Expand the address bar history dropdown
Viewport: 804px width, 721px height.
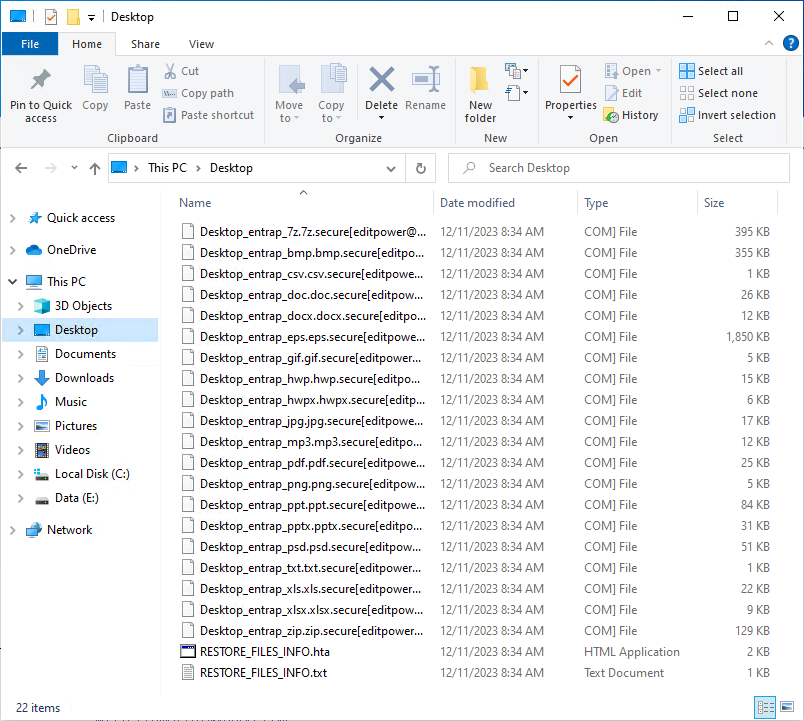[391, 168]
